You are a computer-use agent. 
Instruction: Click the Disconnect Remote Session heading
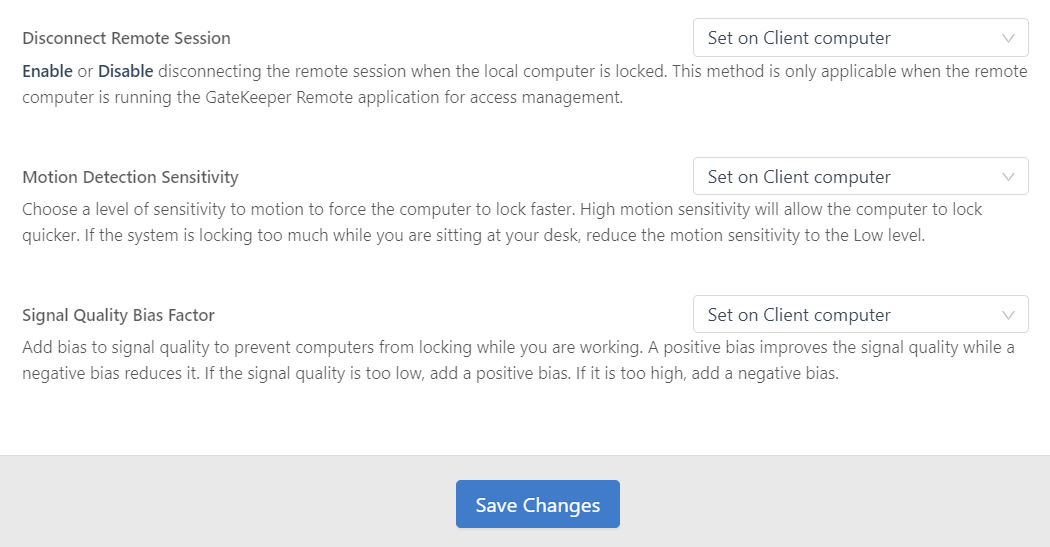[126, 38]
